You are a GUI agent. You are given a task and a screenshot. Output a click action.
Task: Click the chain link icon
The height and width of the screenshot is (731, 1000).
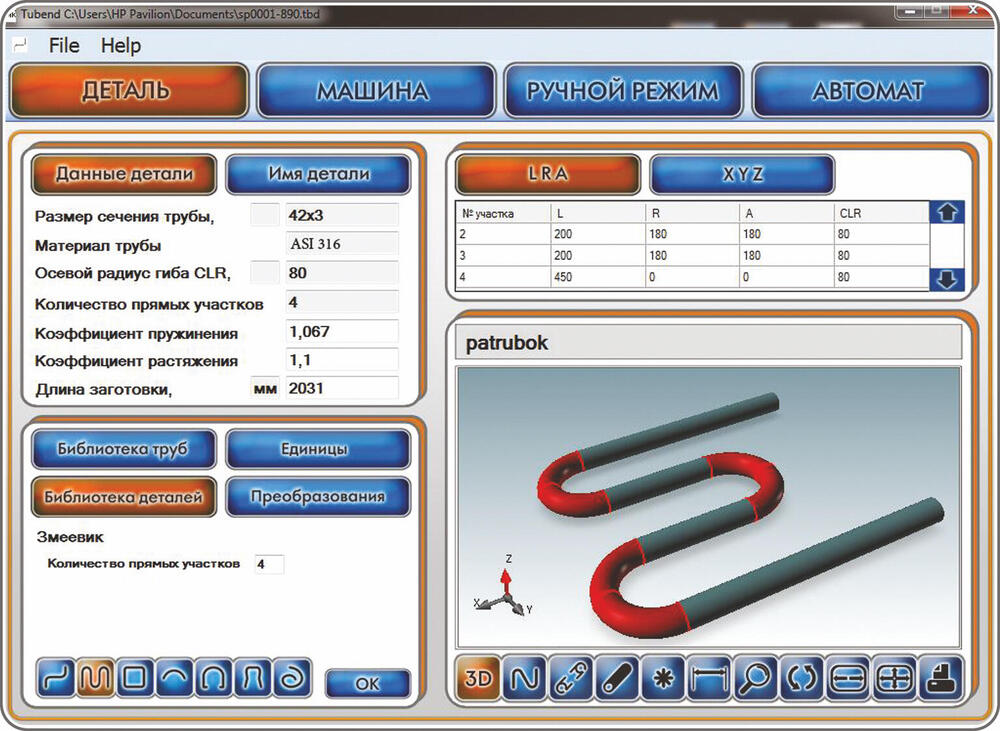(571, 679)
